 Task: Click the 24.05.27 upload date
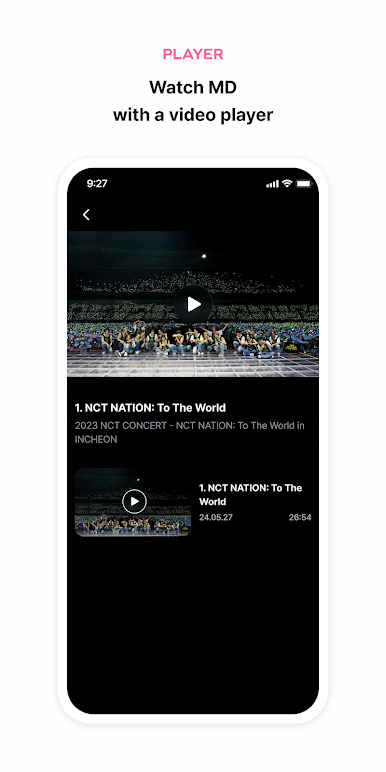[x=216, y=517]
